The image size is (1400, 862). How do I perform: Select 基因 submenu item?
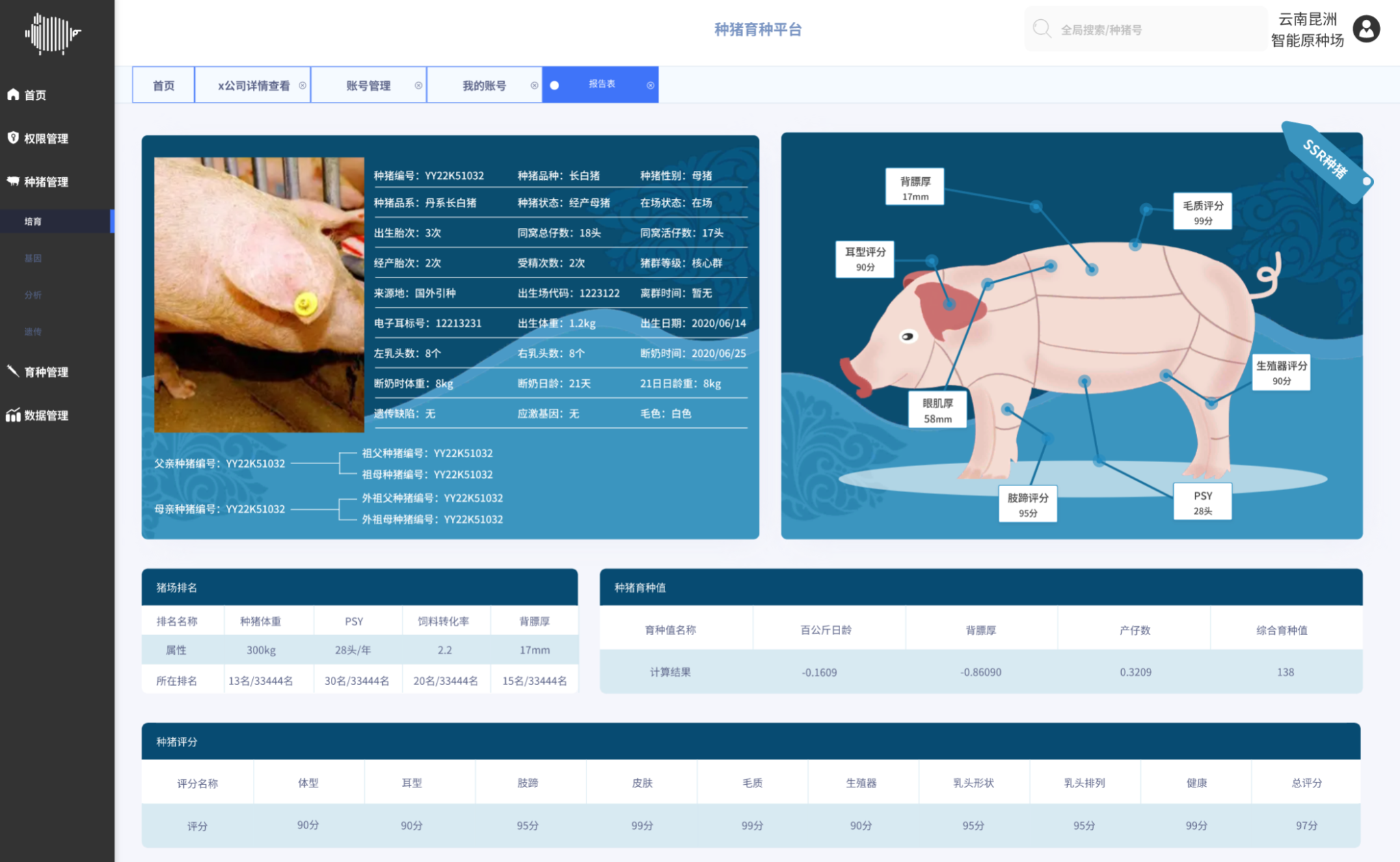coord(33,258)
